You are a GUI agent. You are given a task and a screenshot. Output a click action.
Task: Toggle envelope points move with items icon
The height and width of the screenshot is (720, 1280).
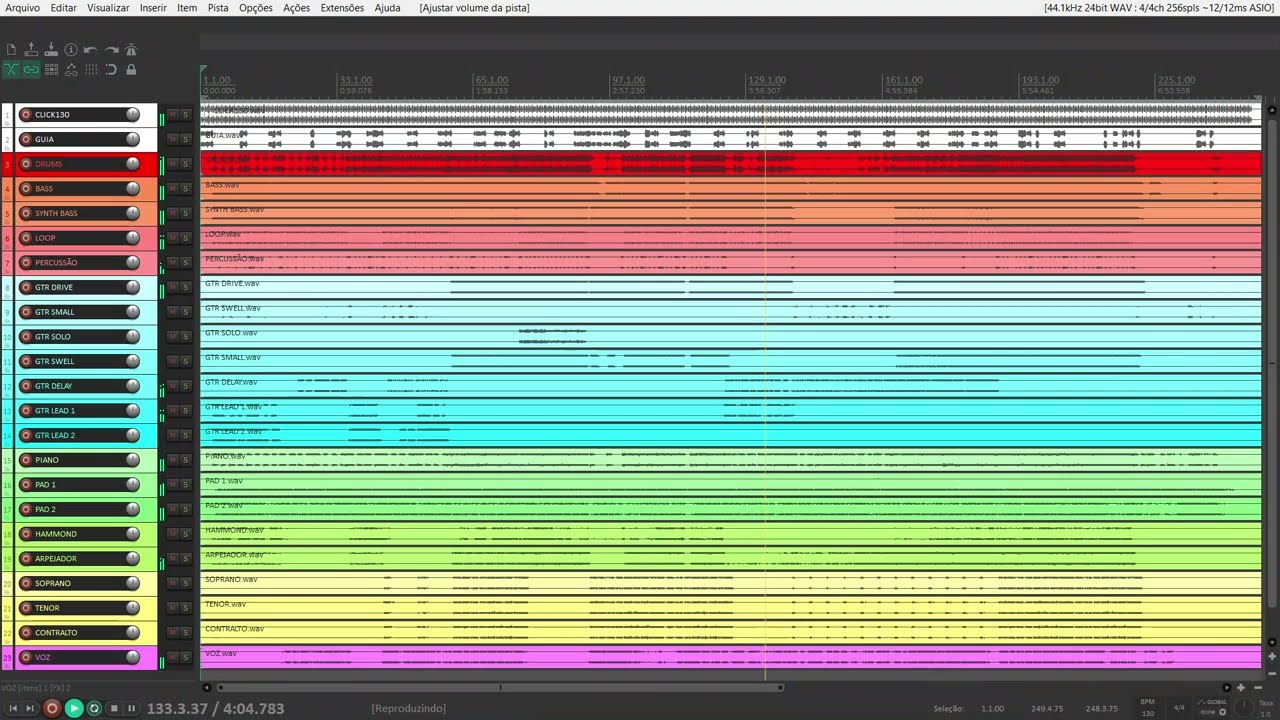(x=71, y=70)
